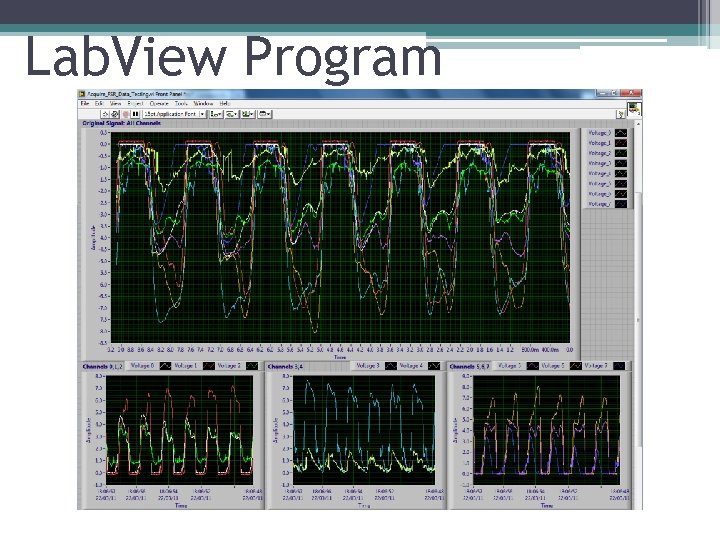Open the Edit menu
The height and width of the screenshot is (540, 720).
pos(99,103)
